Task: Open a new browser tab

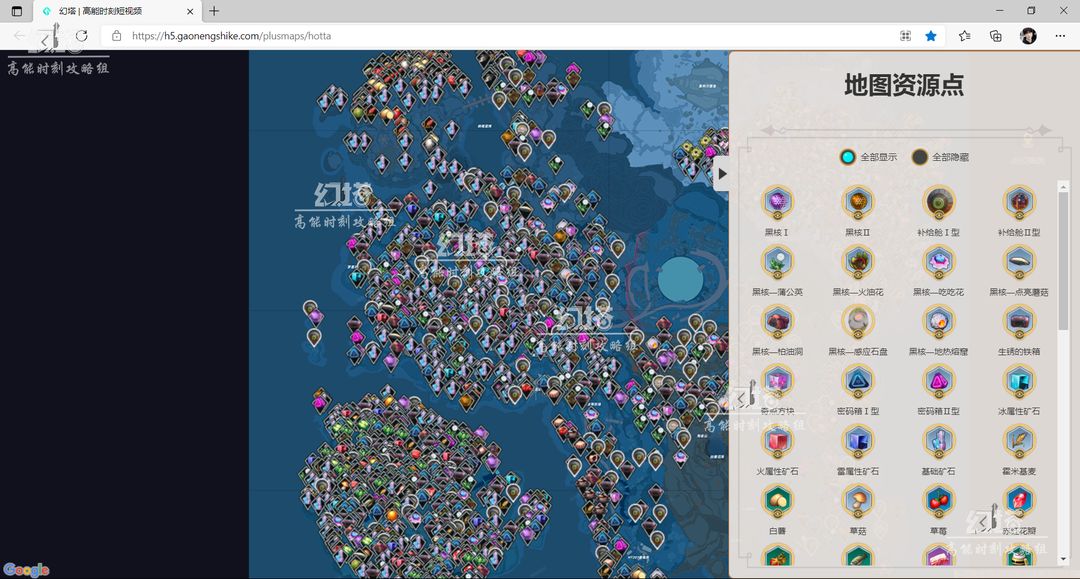Action: (214, 11)
